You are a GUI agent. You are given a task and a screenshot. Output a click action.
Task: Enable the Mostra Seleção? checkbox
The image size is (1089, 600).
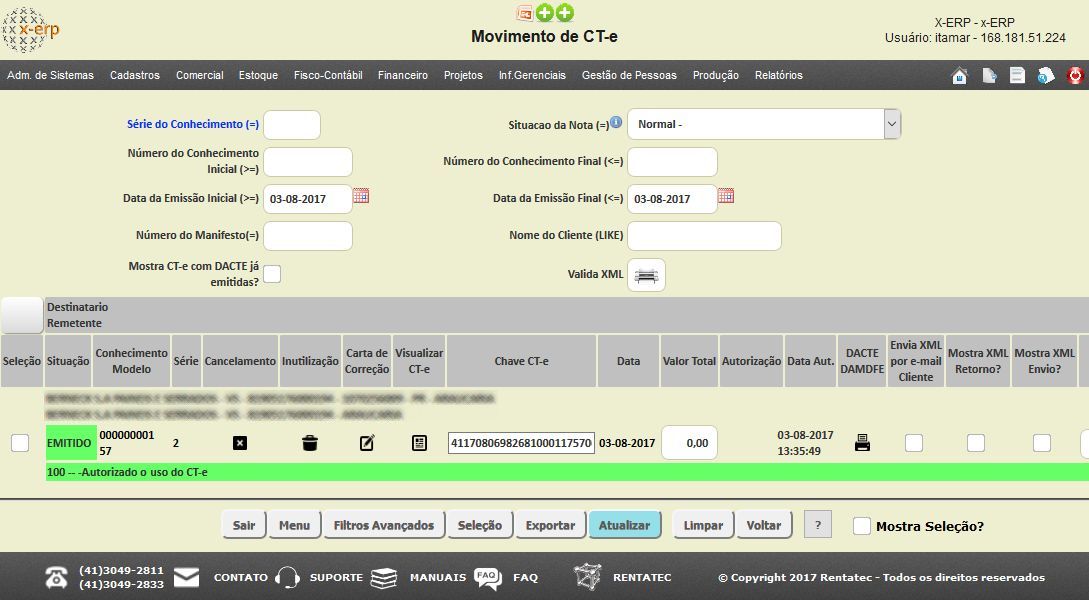coord(862,526)
